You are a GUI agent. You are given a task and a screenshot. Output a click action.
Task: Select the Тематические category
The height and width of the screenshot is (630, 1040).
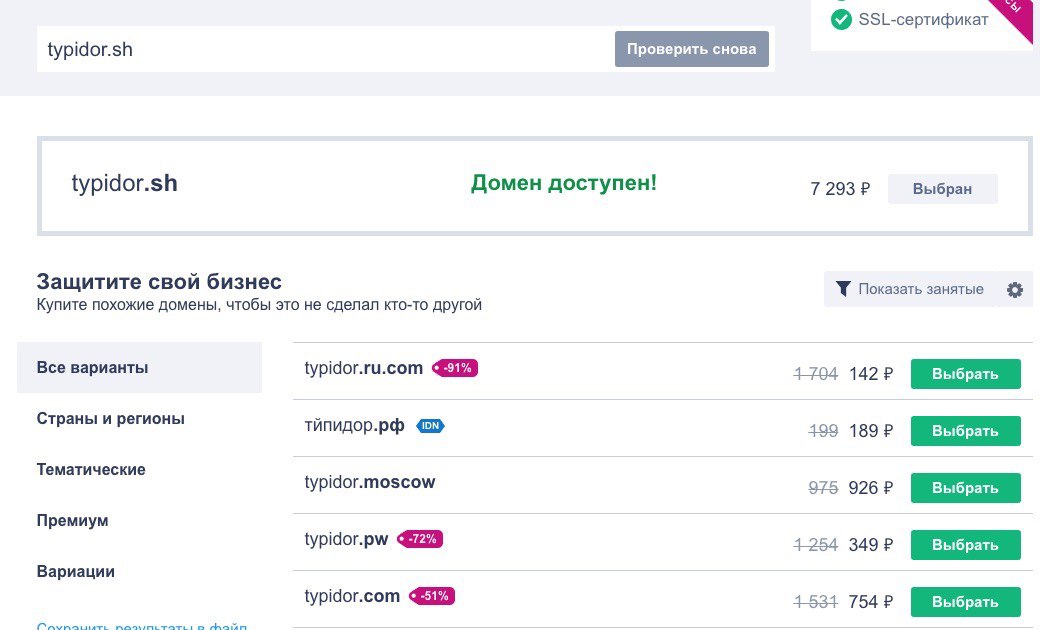(91, 470)
